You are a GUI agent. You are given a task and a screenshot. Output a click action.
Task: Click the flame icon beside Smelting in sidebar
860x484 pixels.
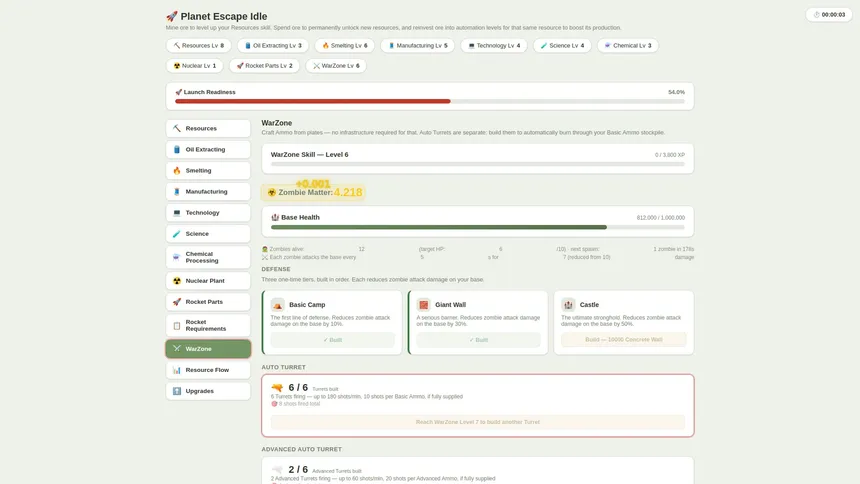pyautogui.click(x=177, y=171)
